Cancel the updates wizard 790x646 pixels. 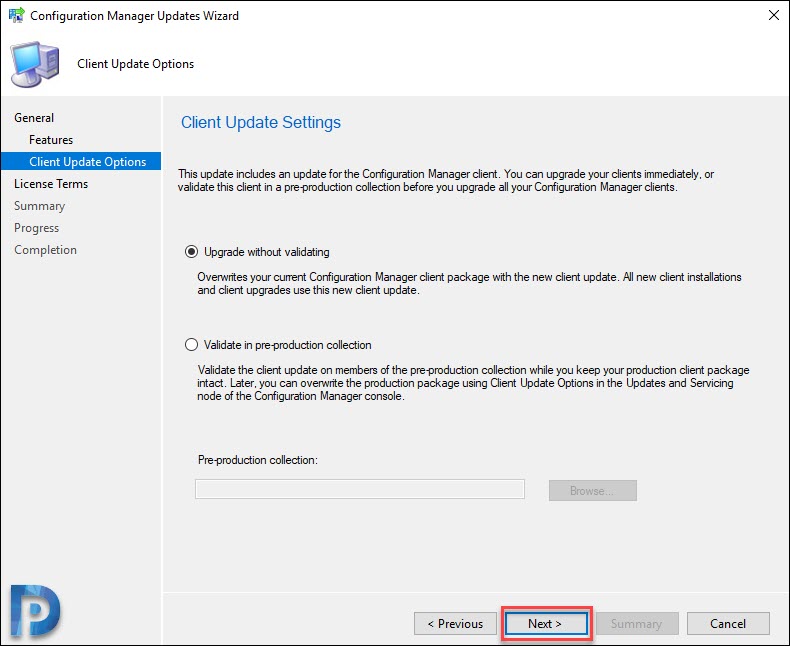(728, 624)
